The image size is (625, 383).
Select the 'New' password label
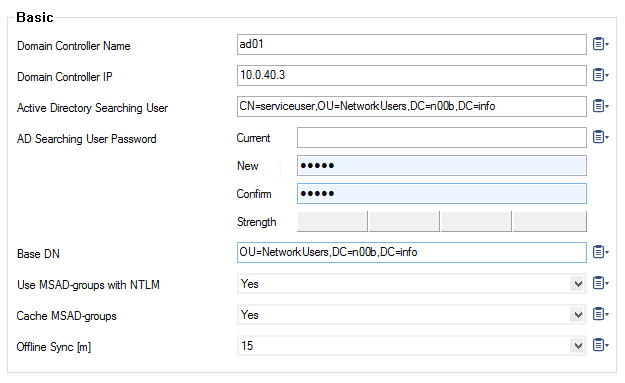(248, 166)
